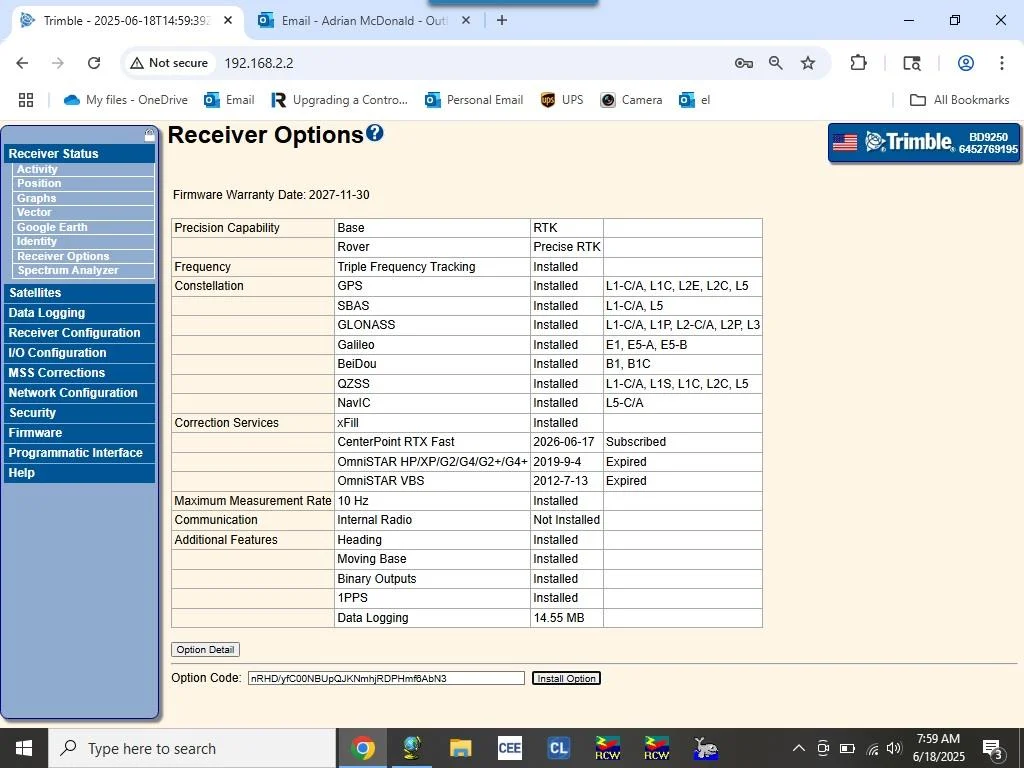Screen dimensions: 1024x768
Task: Open the Programmatic Interface menu
Action: click(x=79, y=453)
